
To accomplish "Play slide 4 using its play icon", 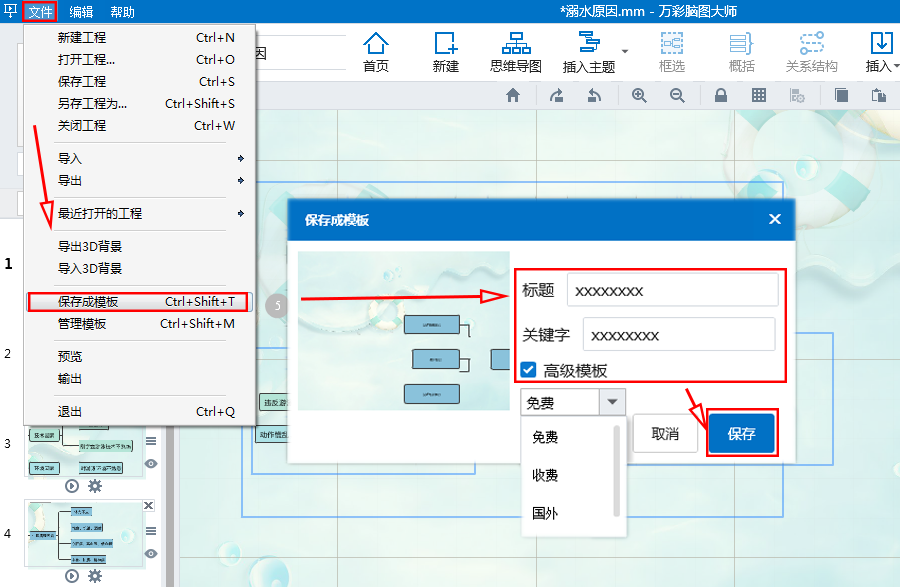I will click(x=72, y=575).
